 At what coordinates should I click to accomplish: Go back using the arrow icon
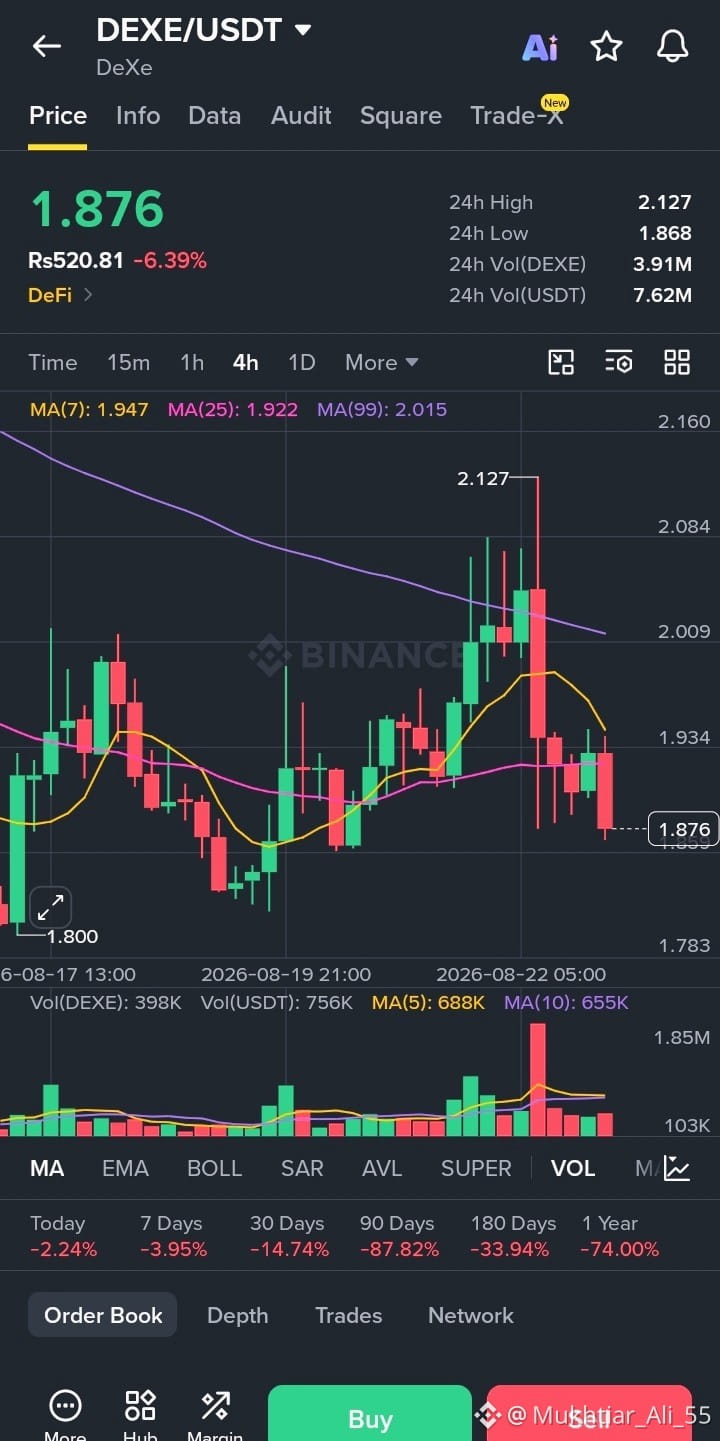pos(46,46)
